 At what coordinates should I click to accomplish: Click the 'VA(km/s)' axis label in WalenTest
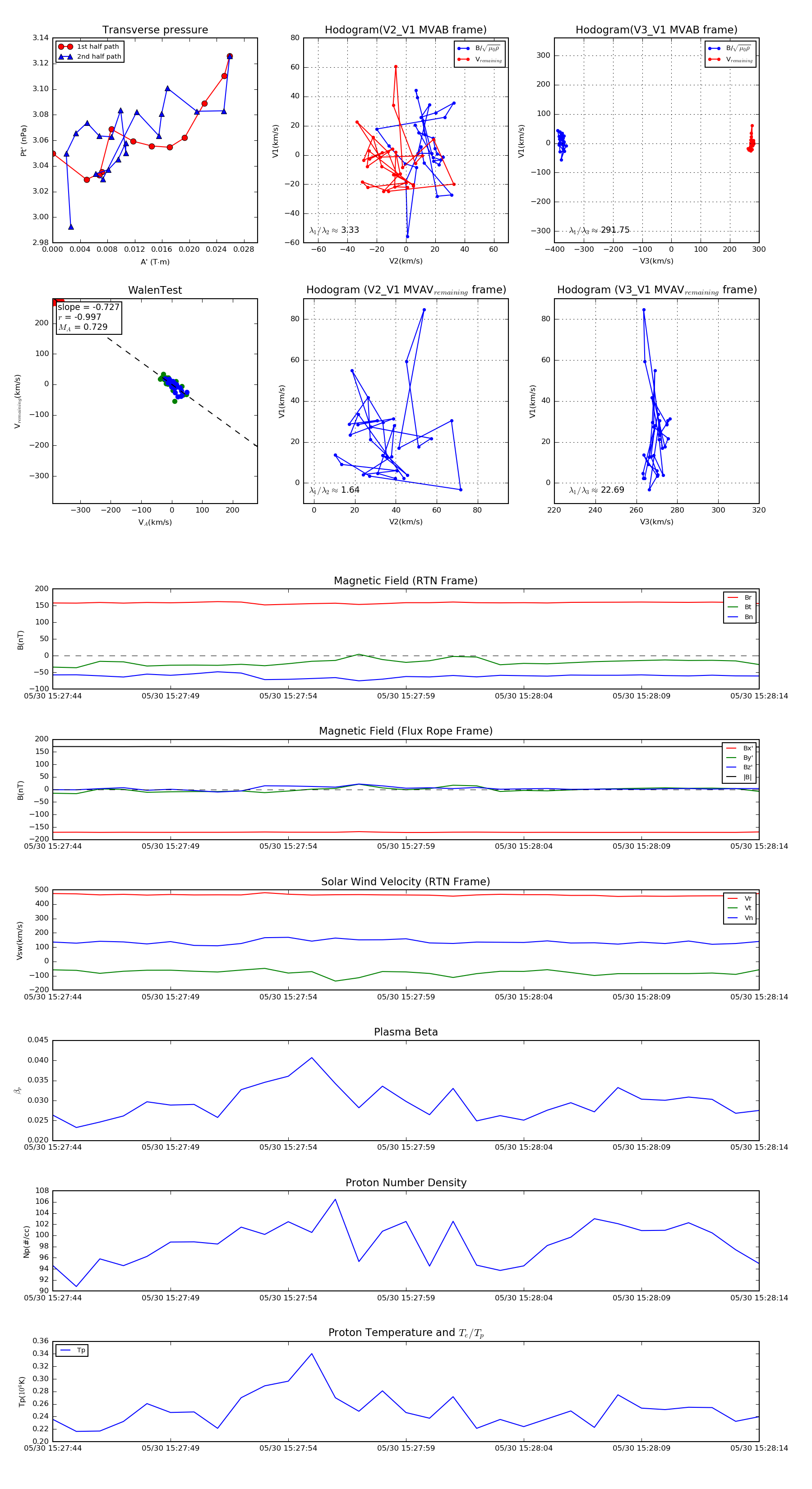tap(155, 522)
